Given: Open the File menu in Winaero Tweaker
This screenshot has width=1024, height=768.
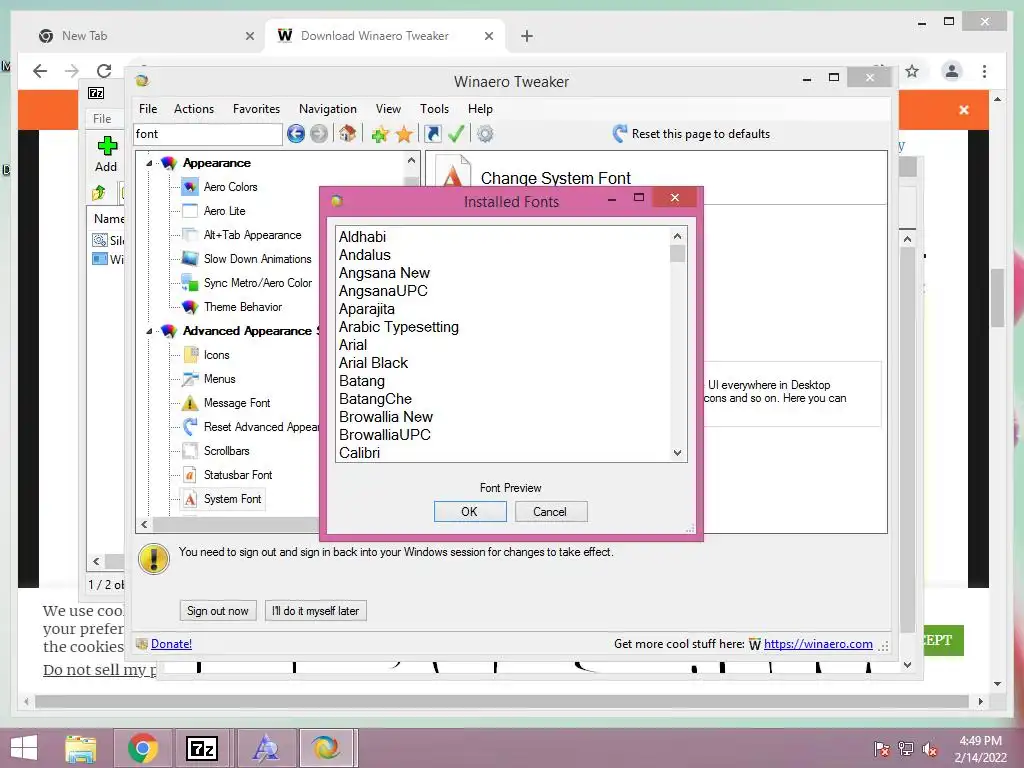Looking at the screenshot, I should tap(148, 109).
